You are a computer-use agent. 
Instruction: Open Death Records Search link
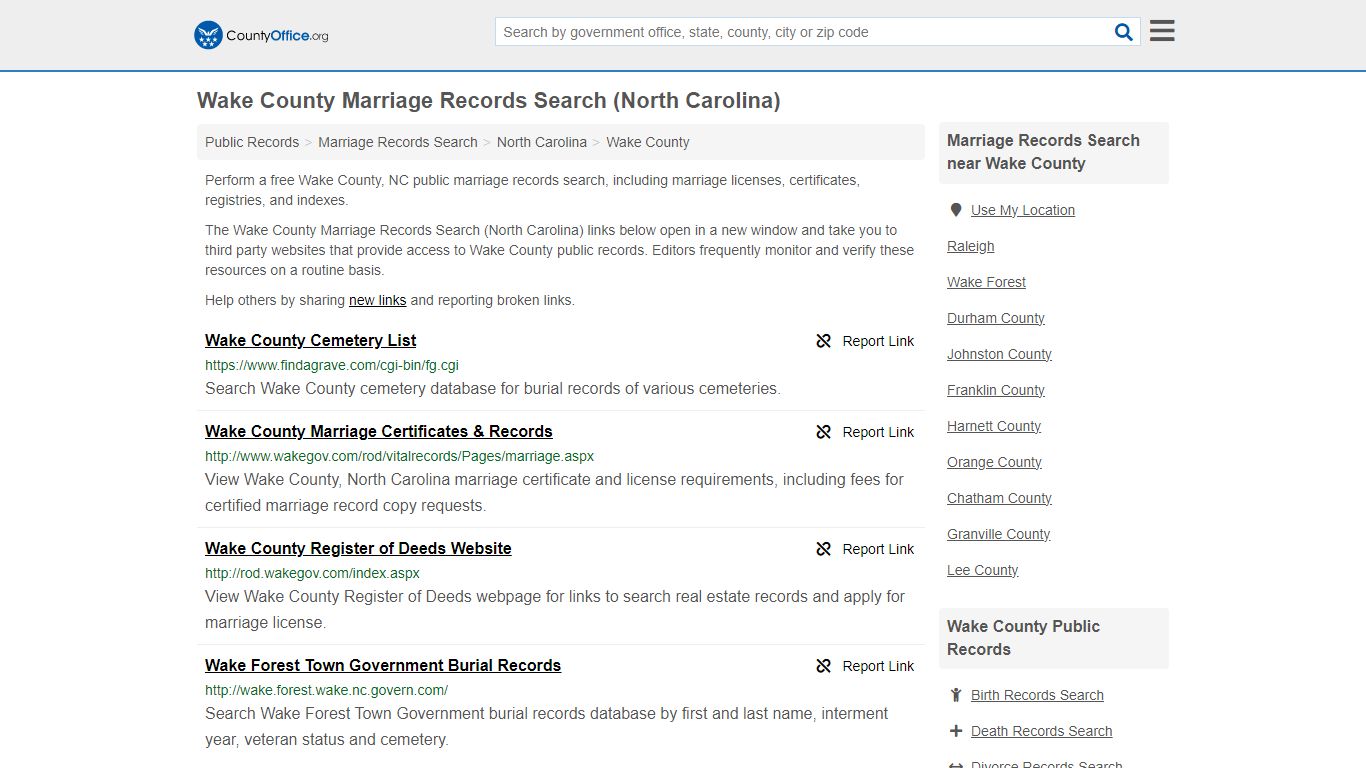click(x=1041, y=731)
